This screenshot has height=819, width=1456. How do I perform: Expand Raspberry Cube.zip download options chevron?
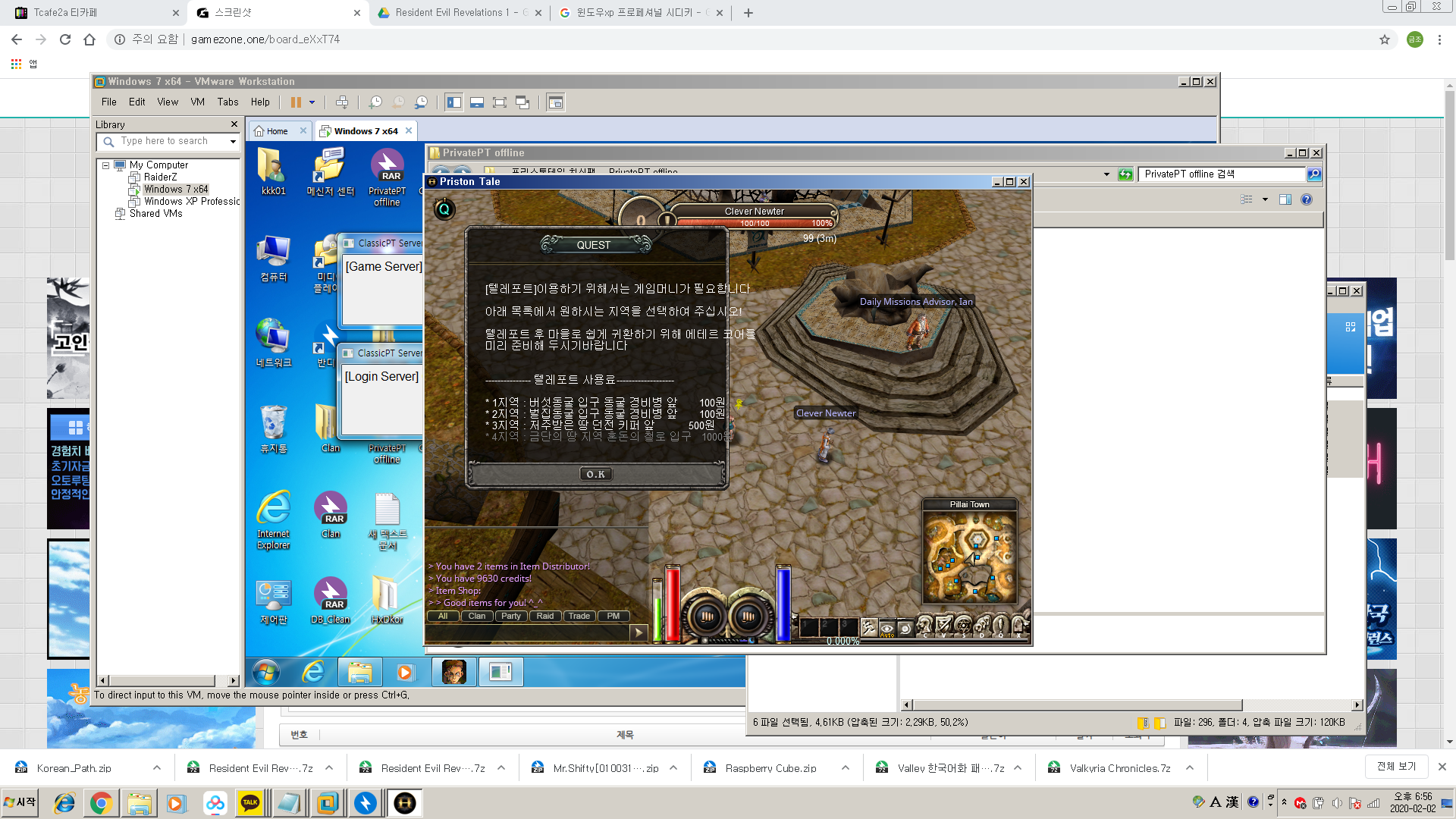click(x=846, y=767)
